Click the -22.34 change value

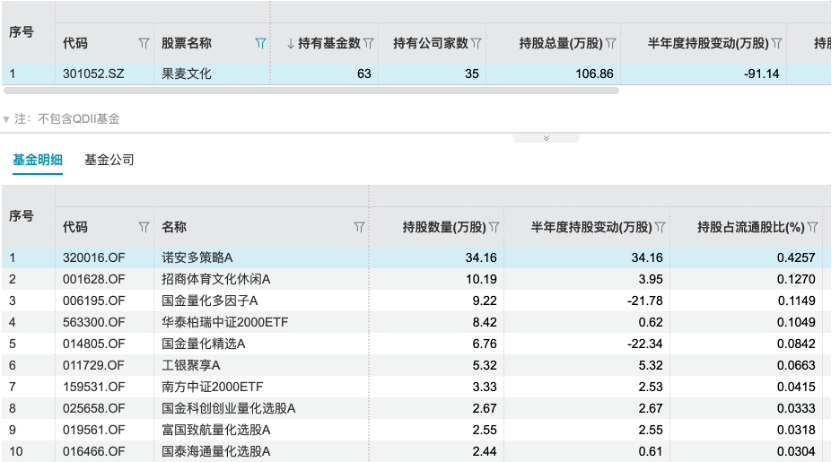[x=645, y=344]
